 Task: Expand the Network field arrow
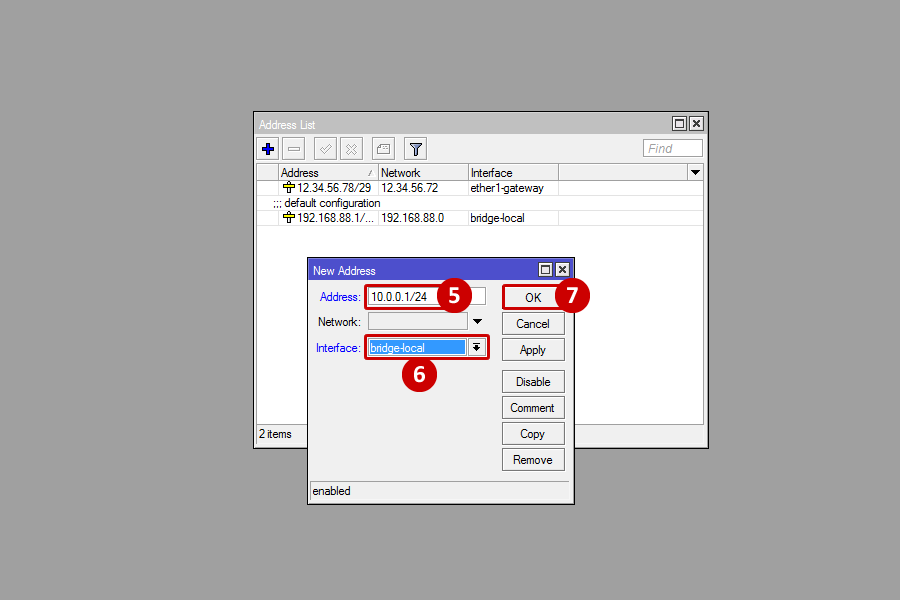(478, 322)
